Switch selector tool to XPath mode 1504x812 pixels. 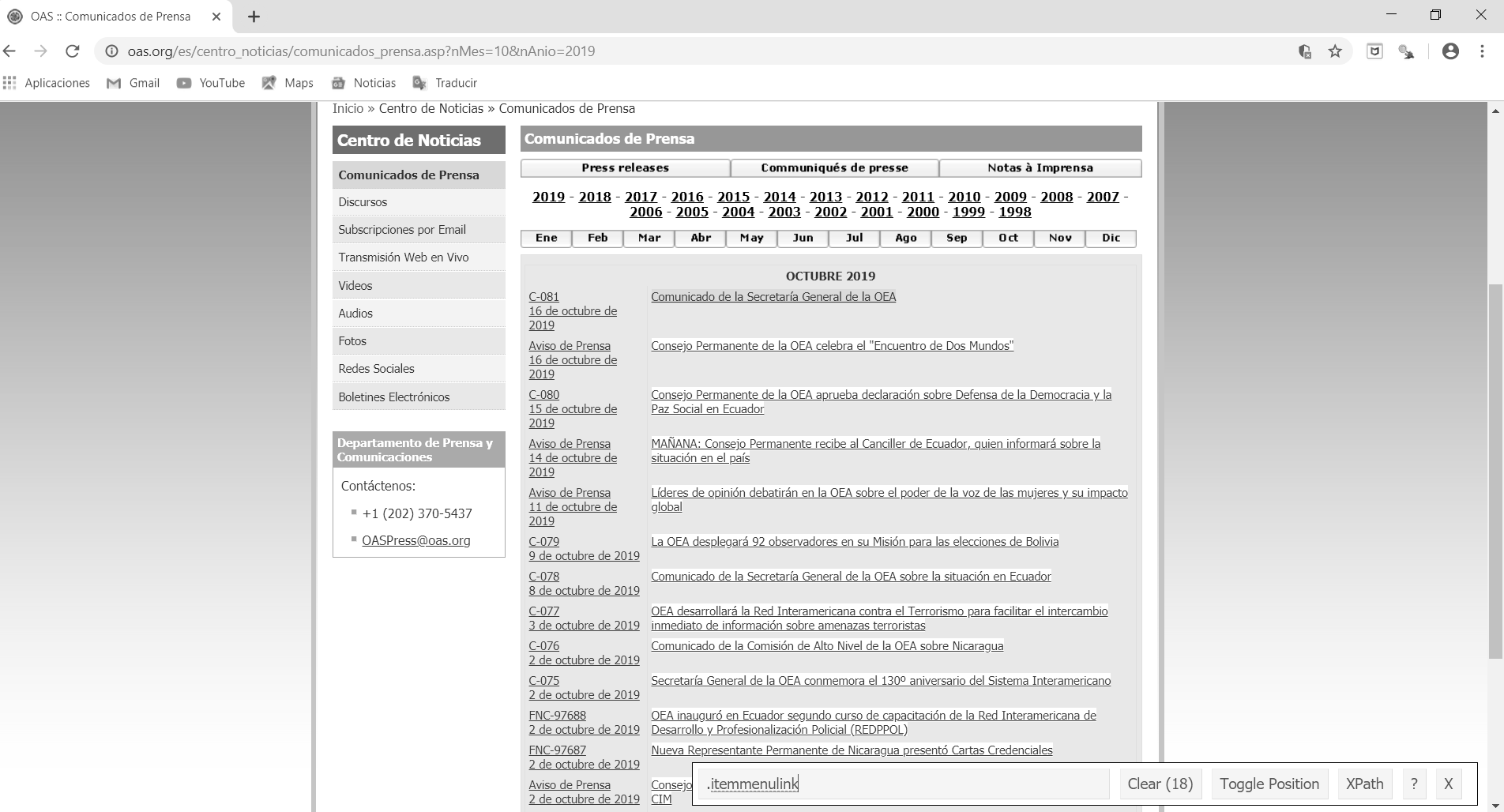pos(1364,784)
